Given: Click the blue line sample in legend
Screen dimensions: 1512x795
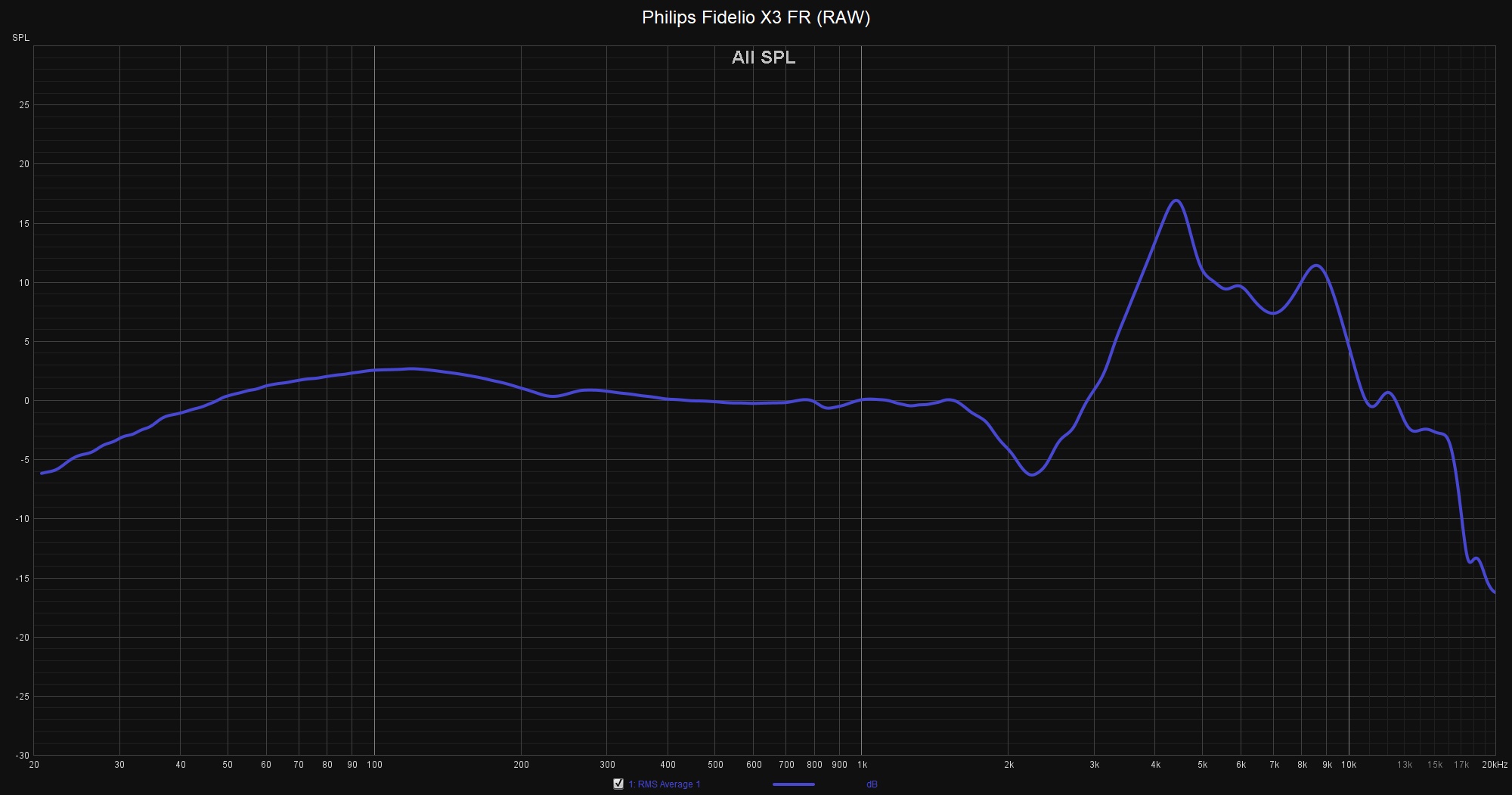Looking at the screenshot, I should coord(794,784).
